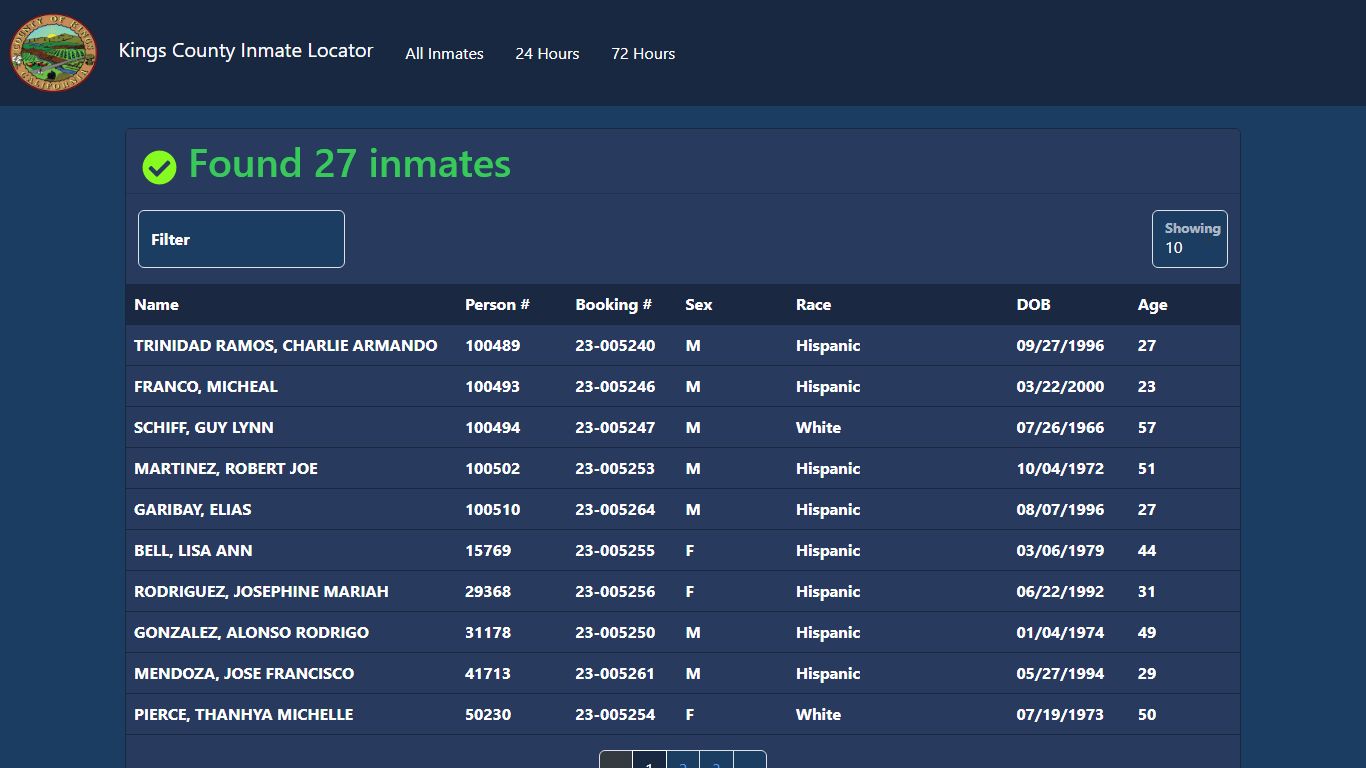Click person number 100489
Screen dimensions: 1366x768
(x=492, y=346)
